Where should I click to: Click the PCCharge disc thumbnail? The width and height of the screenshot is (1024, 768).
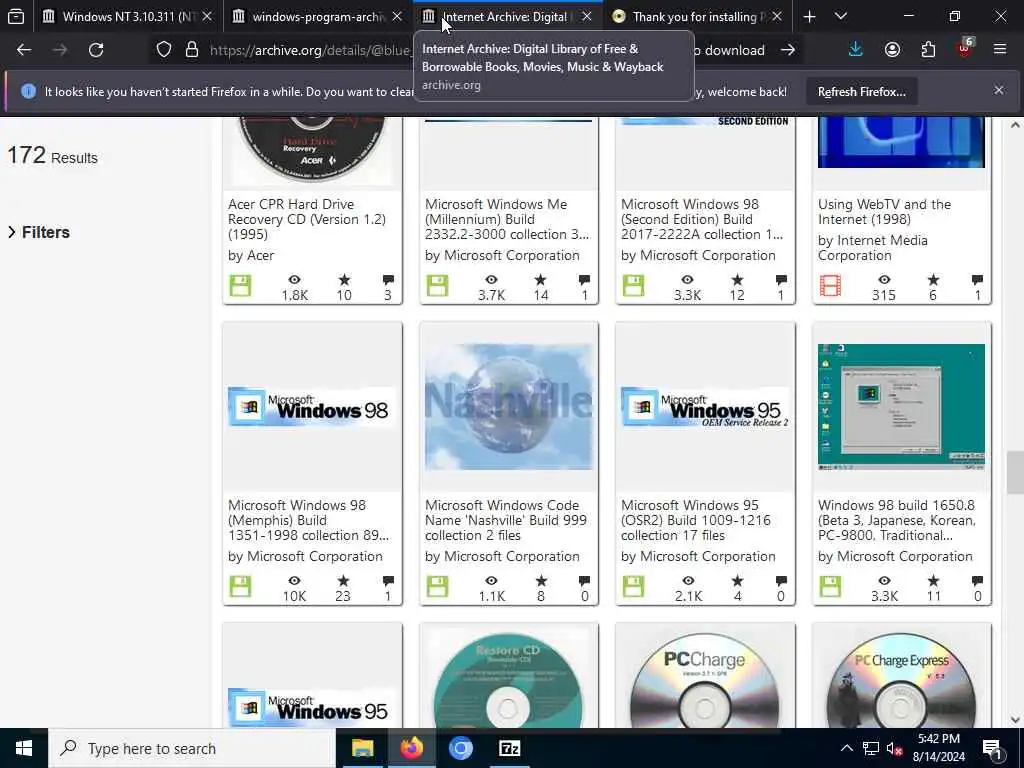705,679
